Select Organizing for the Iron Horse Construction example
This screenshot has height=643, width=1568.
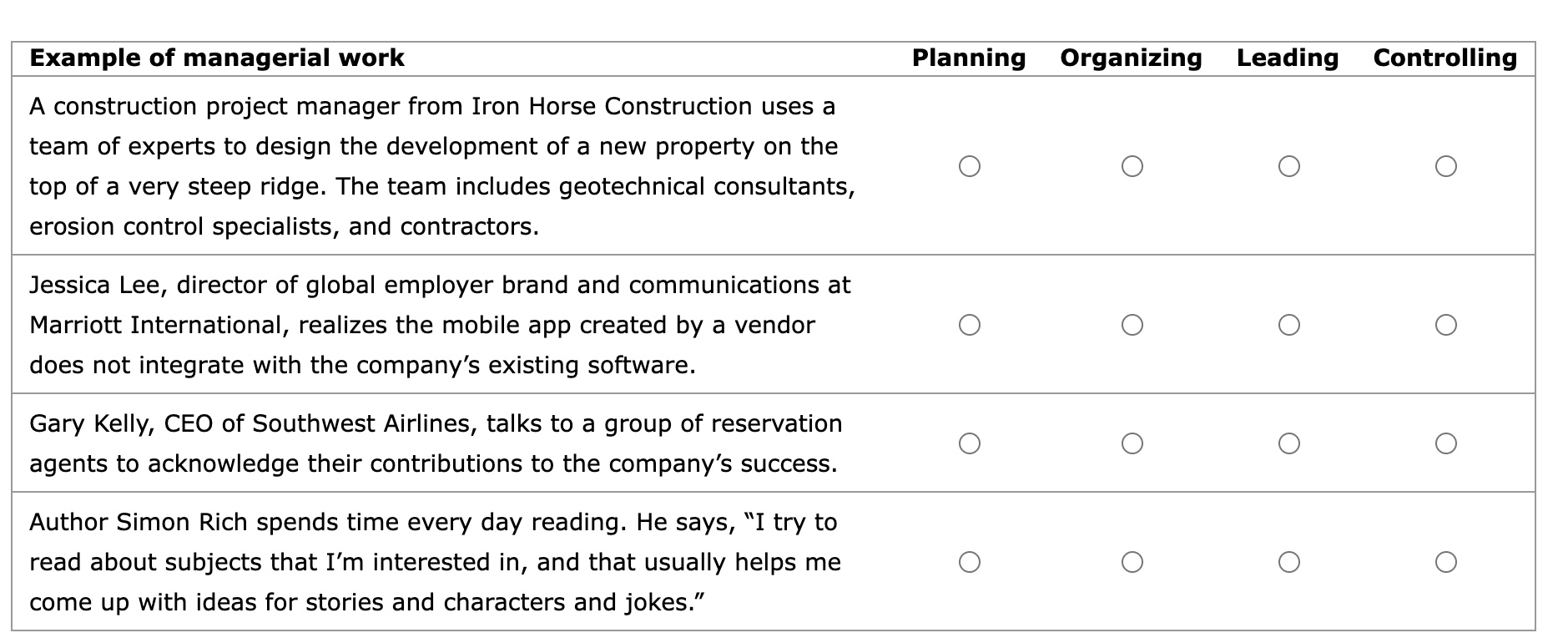[1131, 166]
